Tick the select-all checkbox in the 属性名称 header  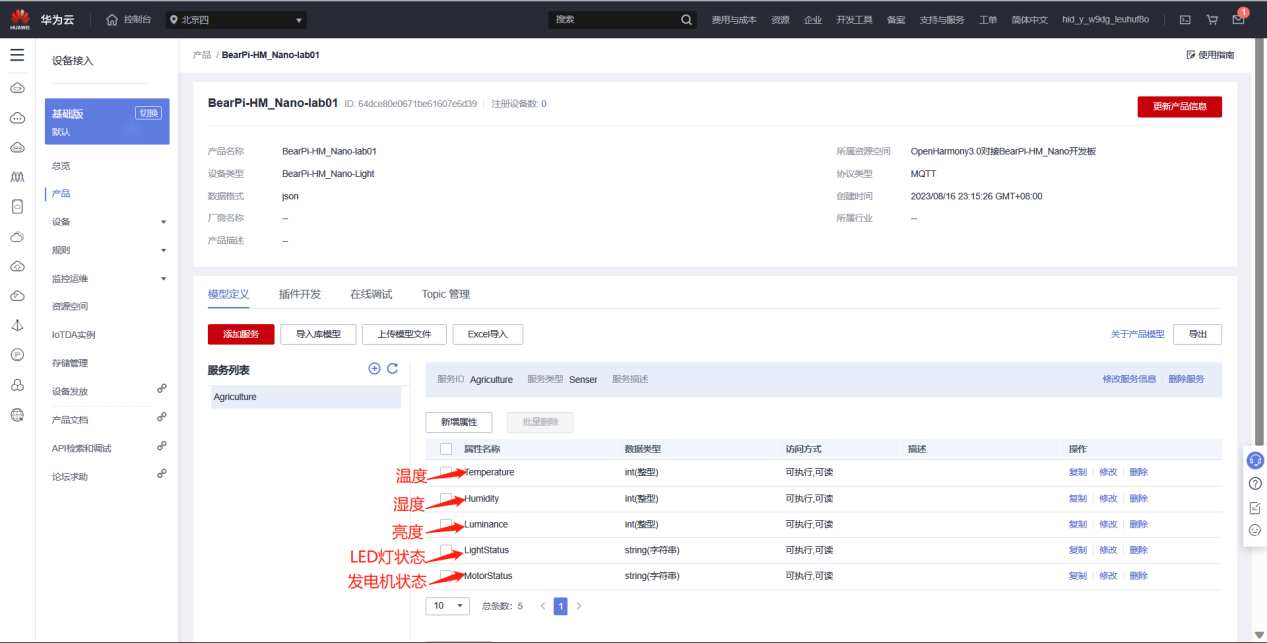[446, 449]
